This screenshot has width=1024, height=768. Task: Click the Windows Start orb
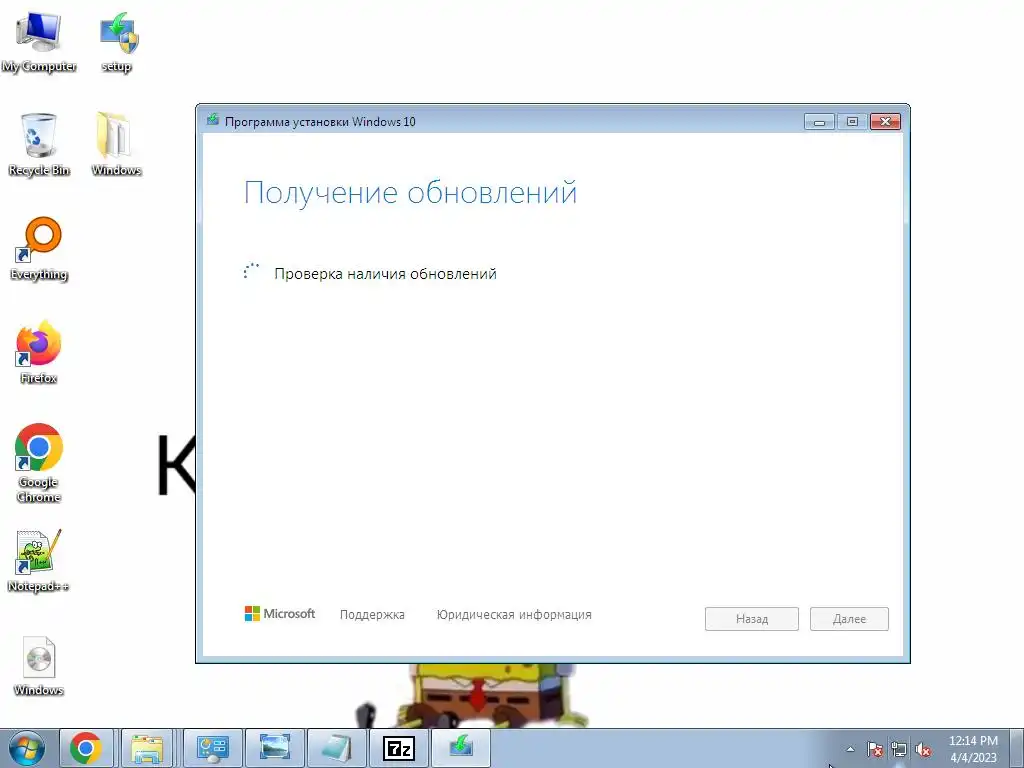coord(27,748)
